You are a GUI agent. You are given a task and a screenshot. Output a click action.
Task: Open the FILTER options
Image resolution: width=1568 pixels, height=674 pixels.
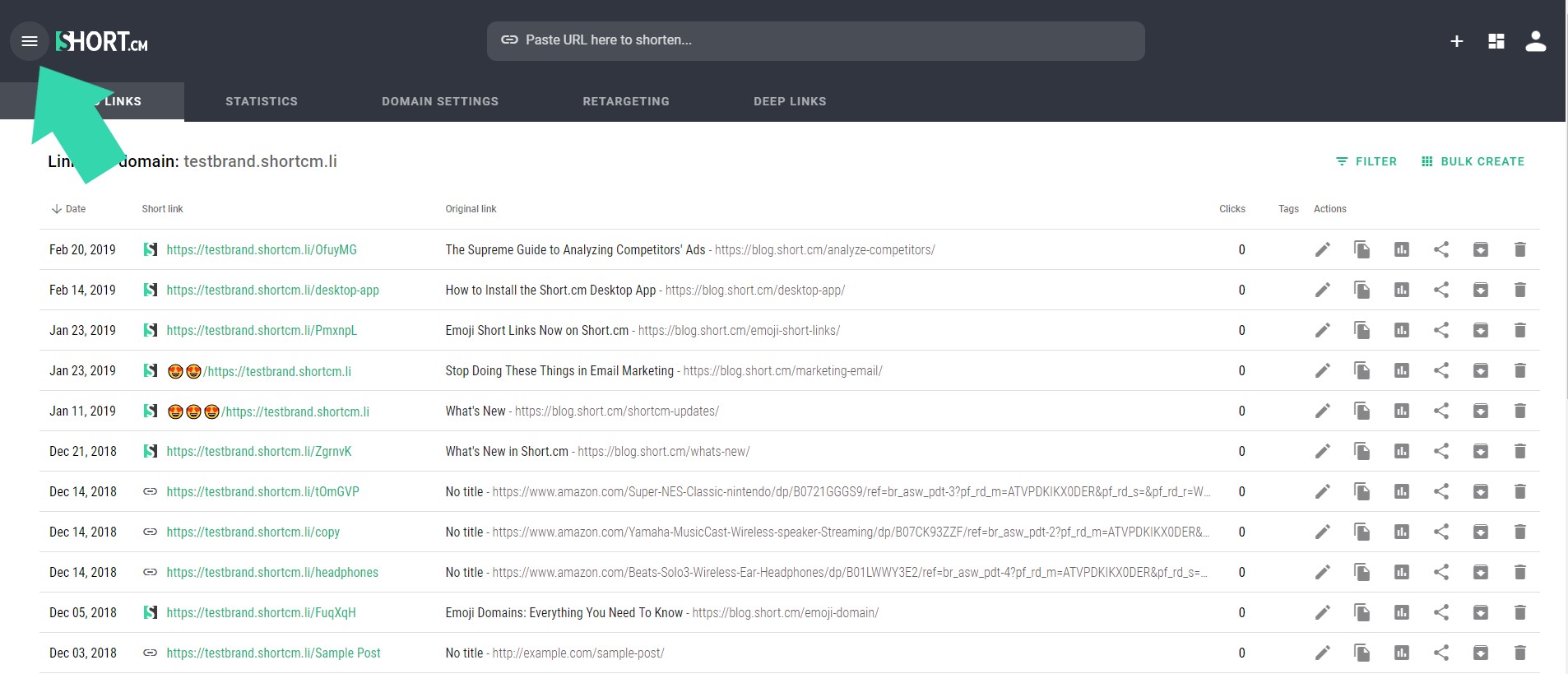(x=1366, y=161)
